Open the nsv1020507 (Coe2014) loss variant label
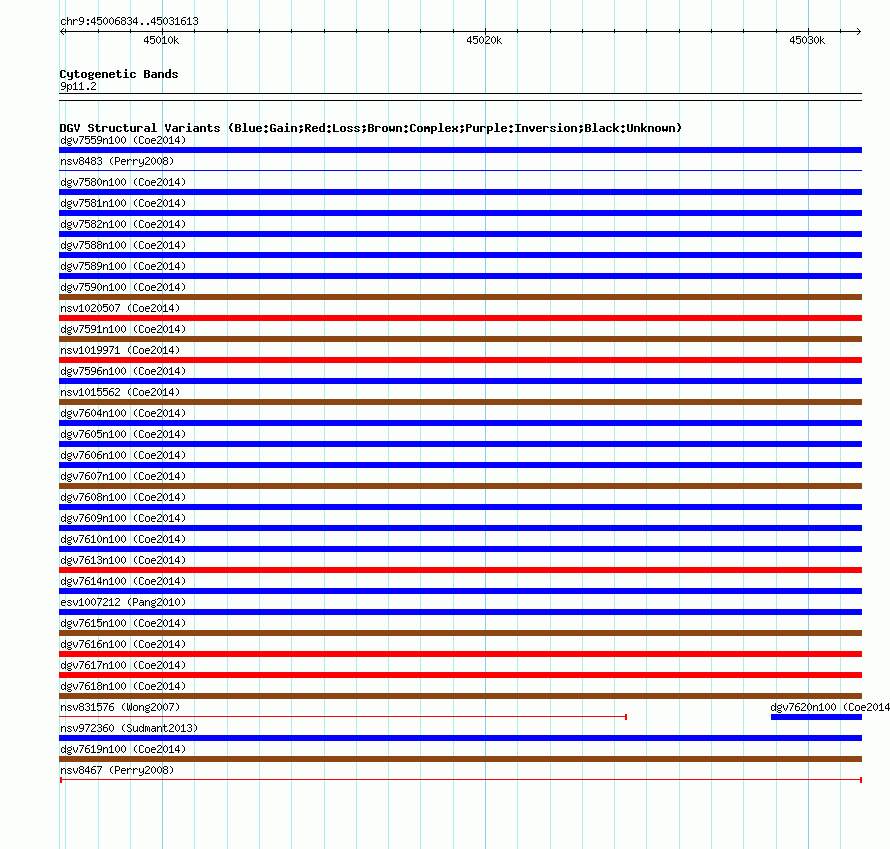 pyautogui.click(x=120, y=308)
